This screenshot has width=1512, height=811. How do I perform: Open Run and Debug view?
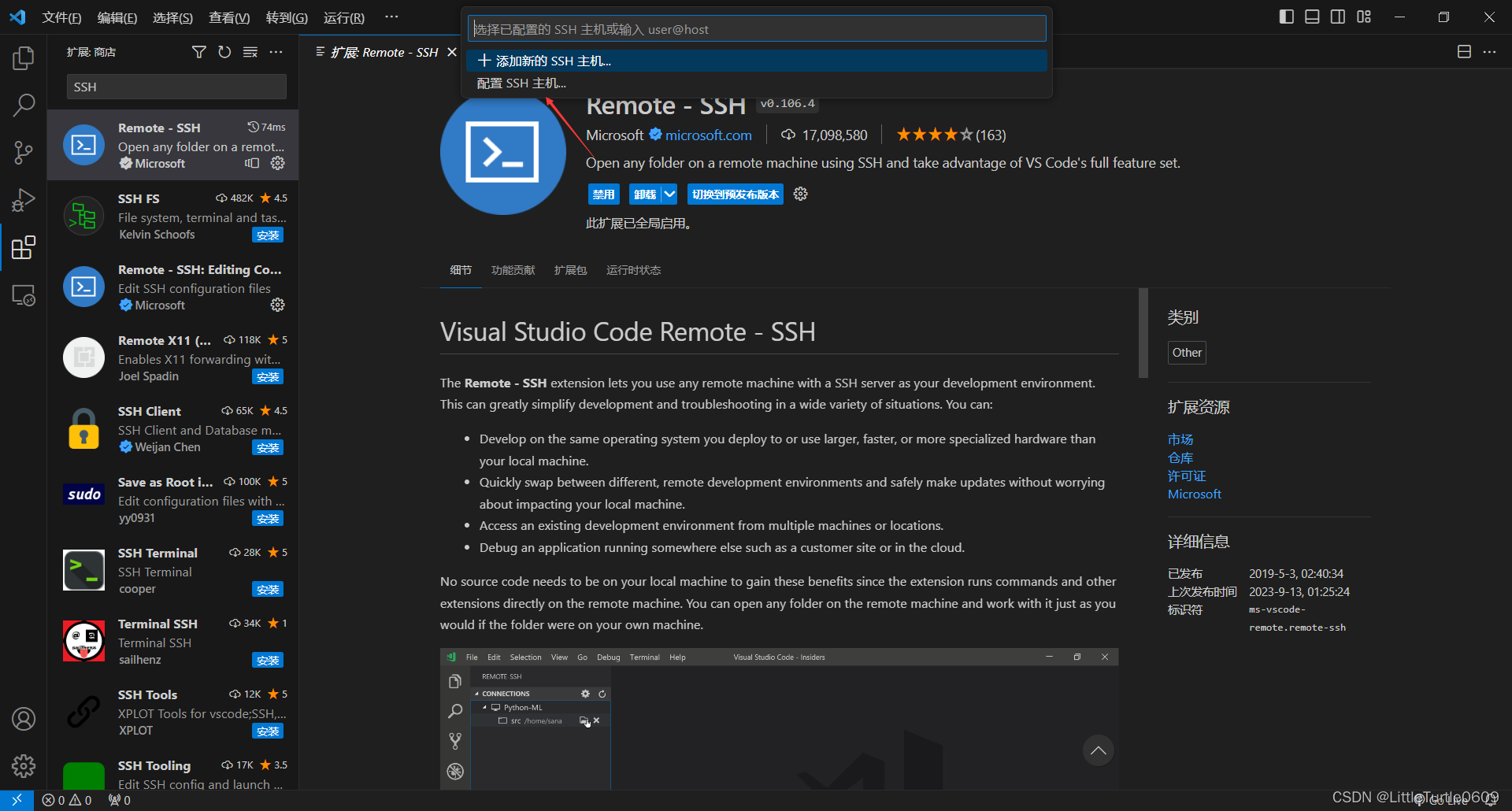pyautogui.click(x=24, y=200)
